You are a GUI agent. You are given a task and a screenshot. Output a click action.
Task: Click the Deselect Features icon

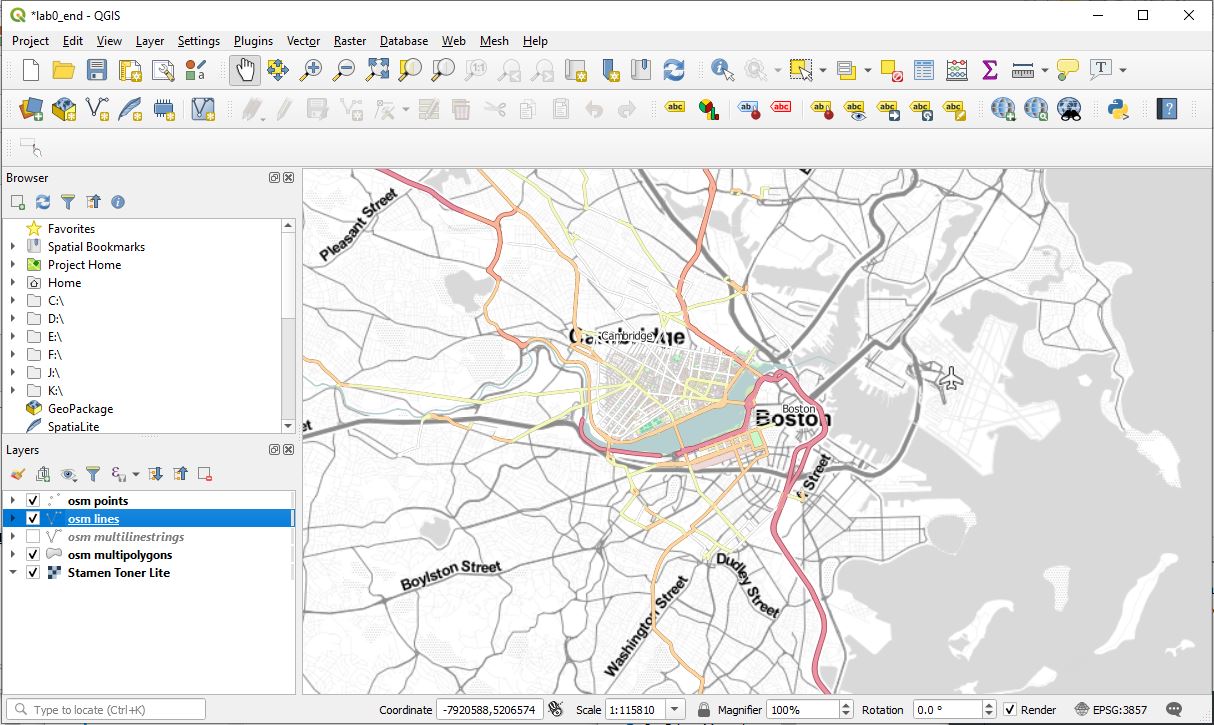click(891, 70)
